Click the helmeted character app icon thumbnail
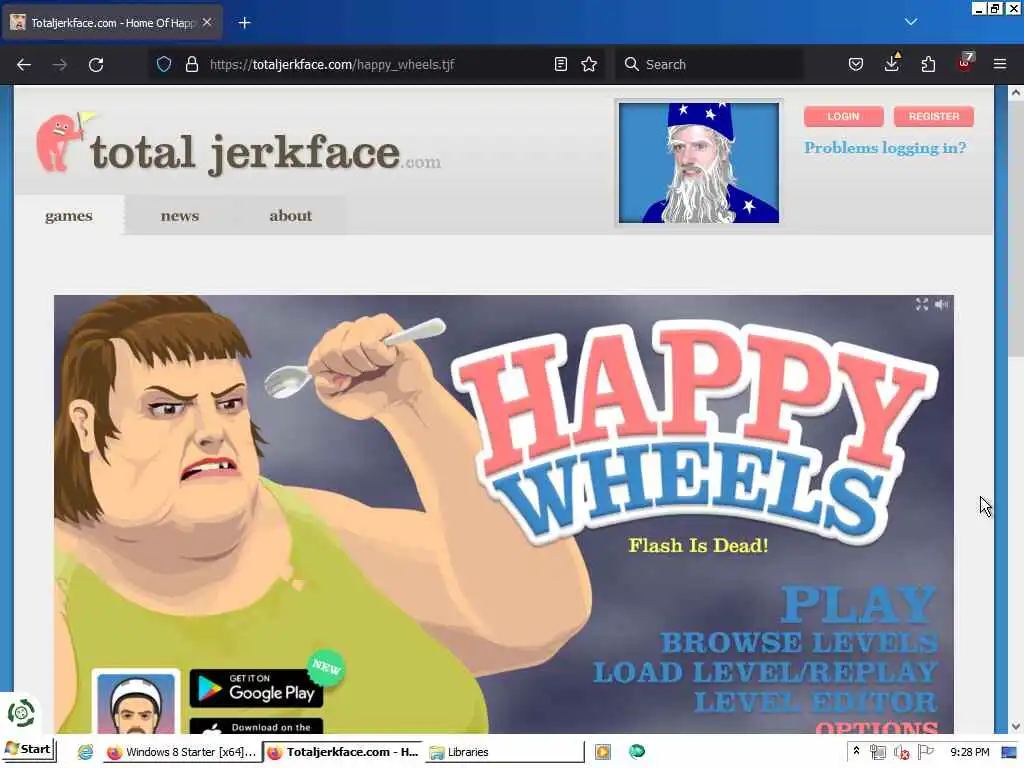The image size is (1024, 768). [136, 702]
